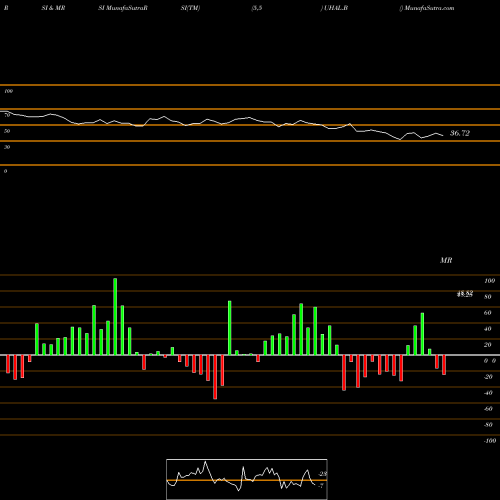Click the 100 label on MR axis
Screen dimensions: 500x500
point(489,281)
